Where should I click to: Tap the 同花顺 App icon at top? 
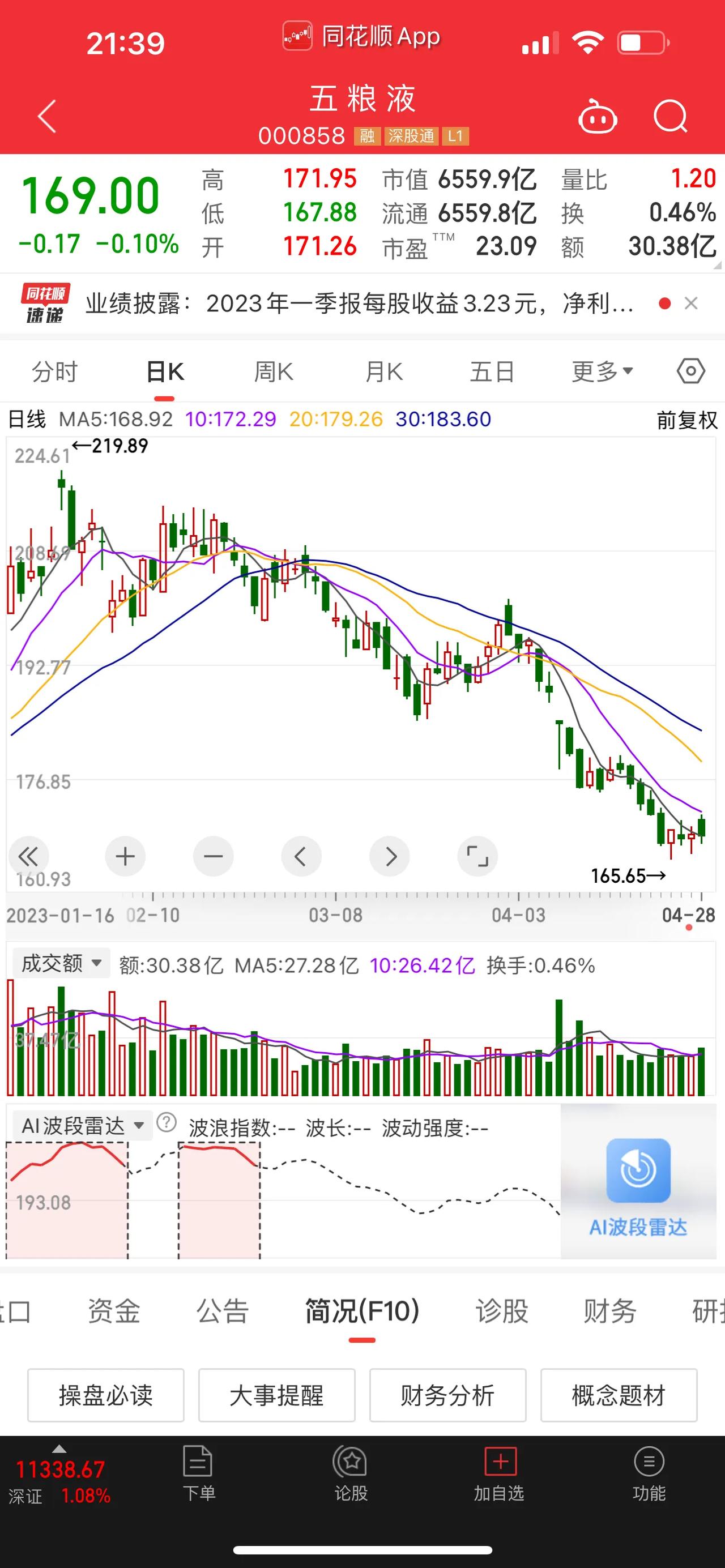(298, 36)
